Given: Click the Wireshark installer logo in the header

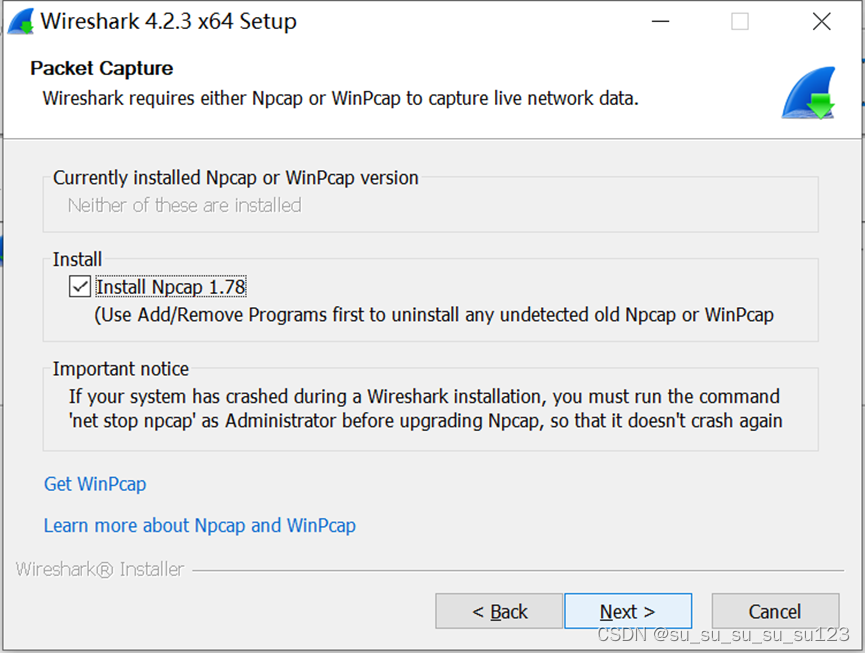Looking at the screenshot, I should pyautogui.click(x=809, y=93).
